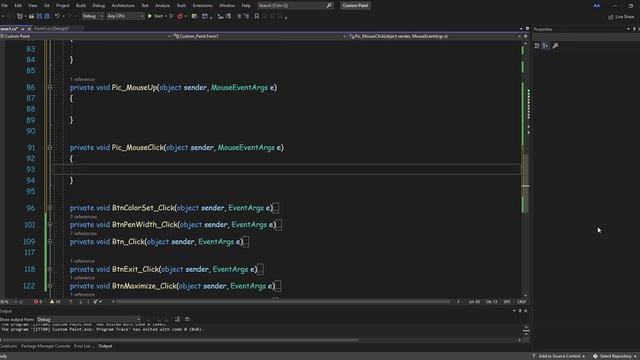This screenshot has width=640, height=360.
Task: Open the Custom Paint project navigation dropdown
Action: pyautogui.click(x=86, y=36)
